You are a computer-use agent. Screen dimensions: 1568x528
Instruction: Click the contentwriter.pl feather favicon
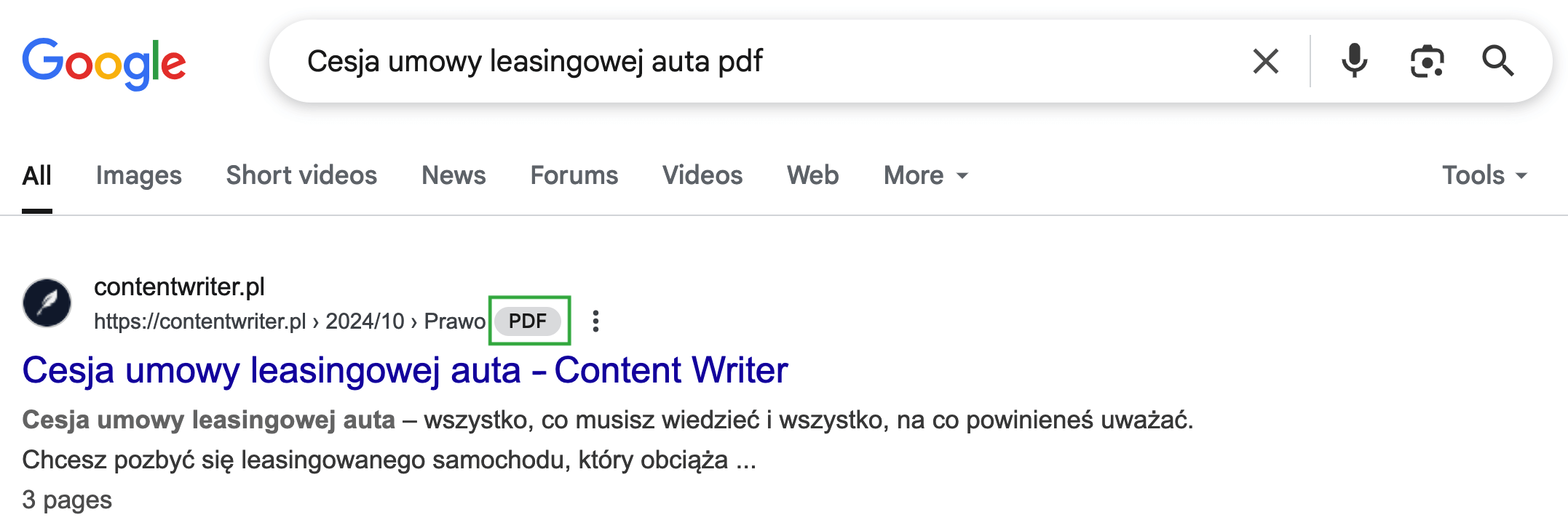coord(47,303)
